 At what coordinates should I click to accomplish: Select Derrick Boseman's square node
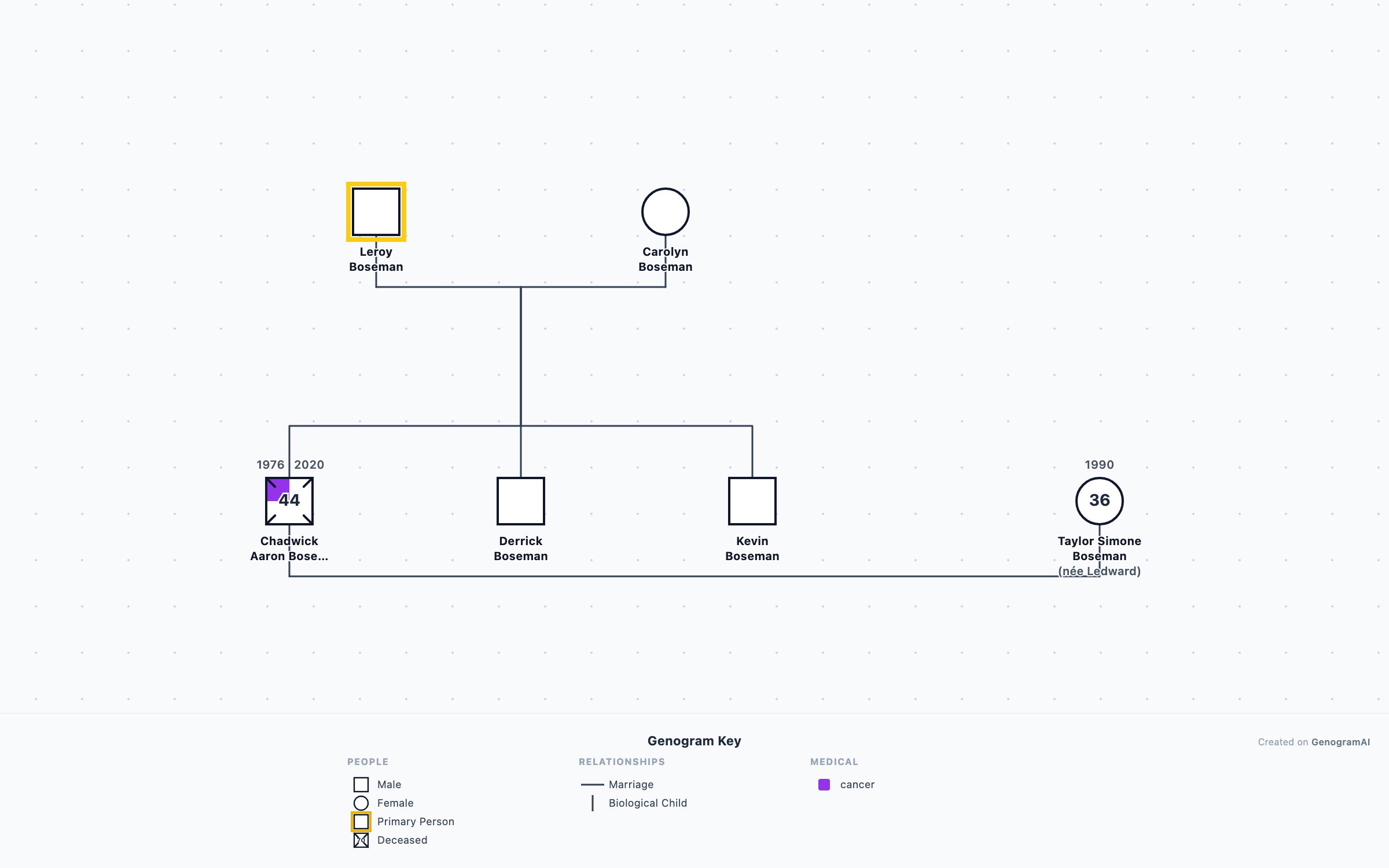tap(521, 501)
